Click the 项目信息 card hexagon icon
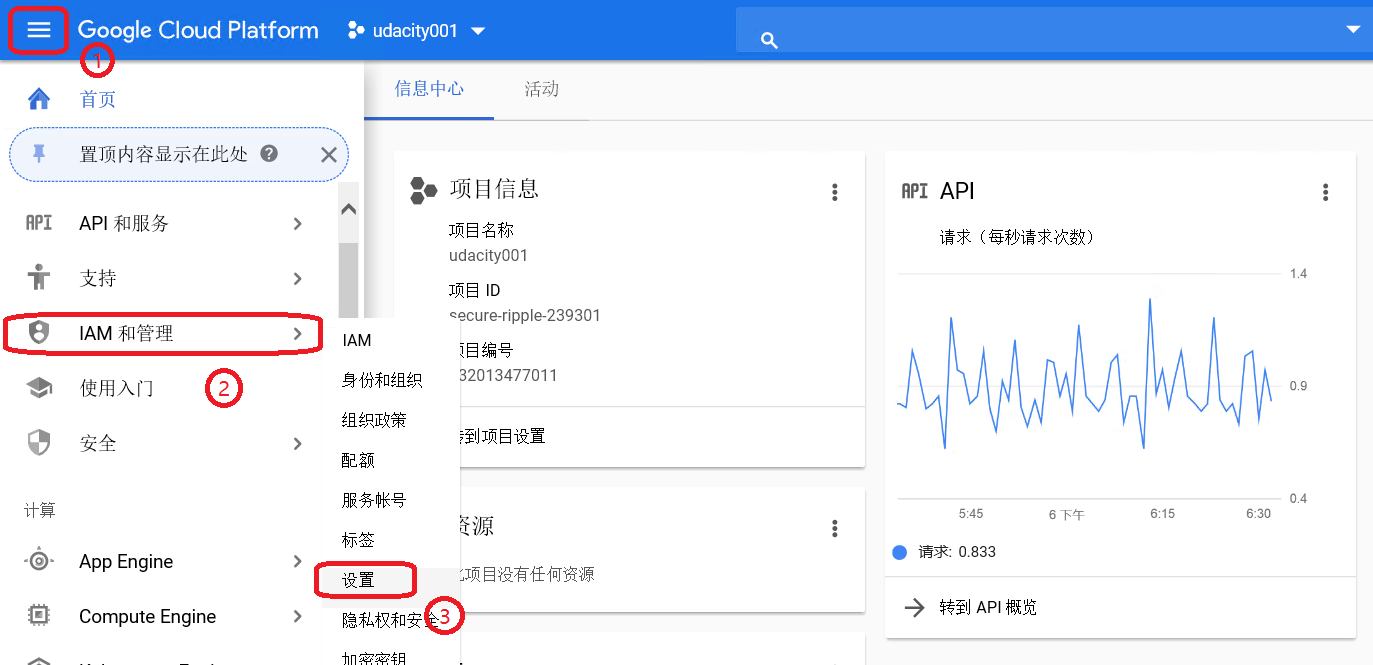Screen dimensions: 1373x665 (x=424, y=191)
